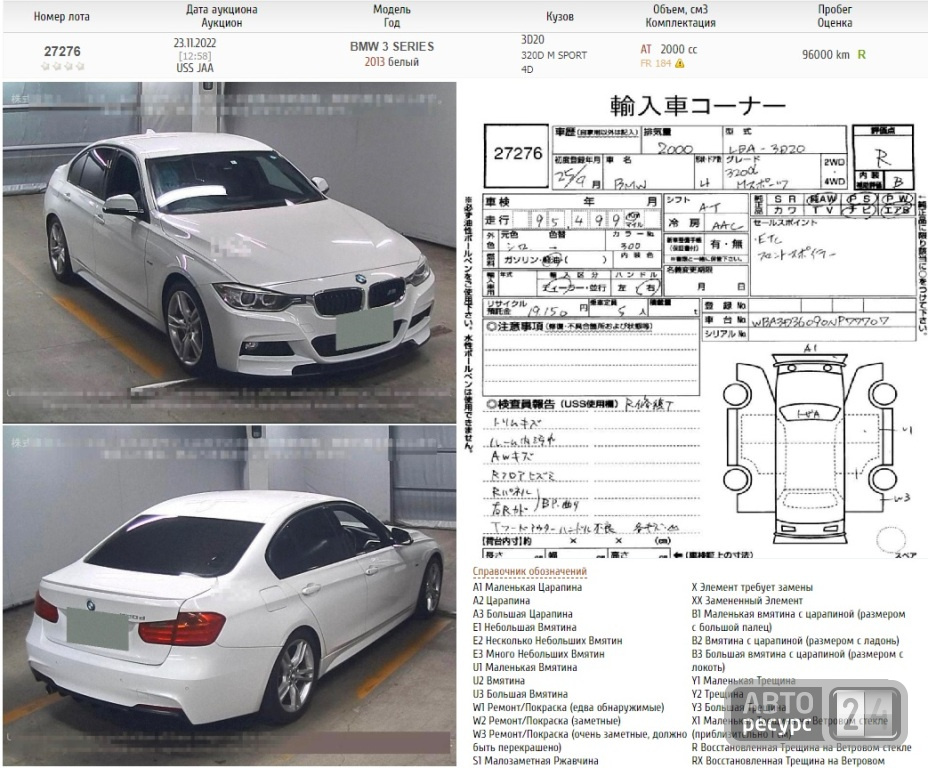
Task: Click the 'Дата аукциона Аукцион' column header
Action: pyautogui.click(x=221, y=17)
